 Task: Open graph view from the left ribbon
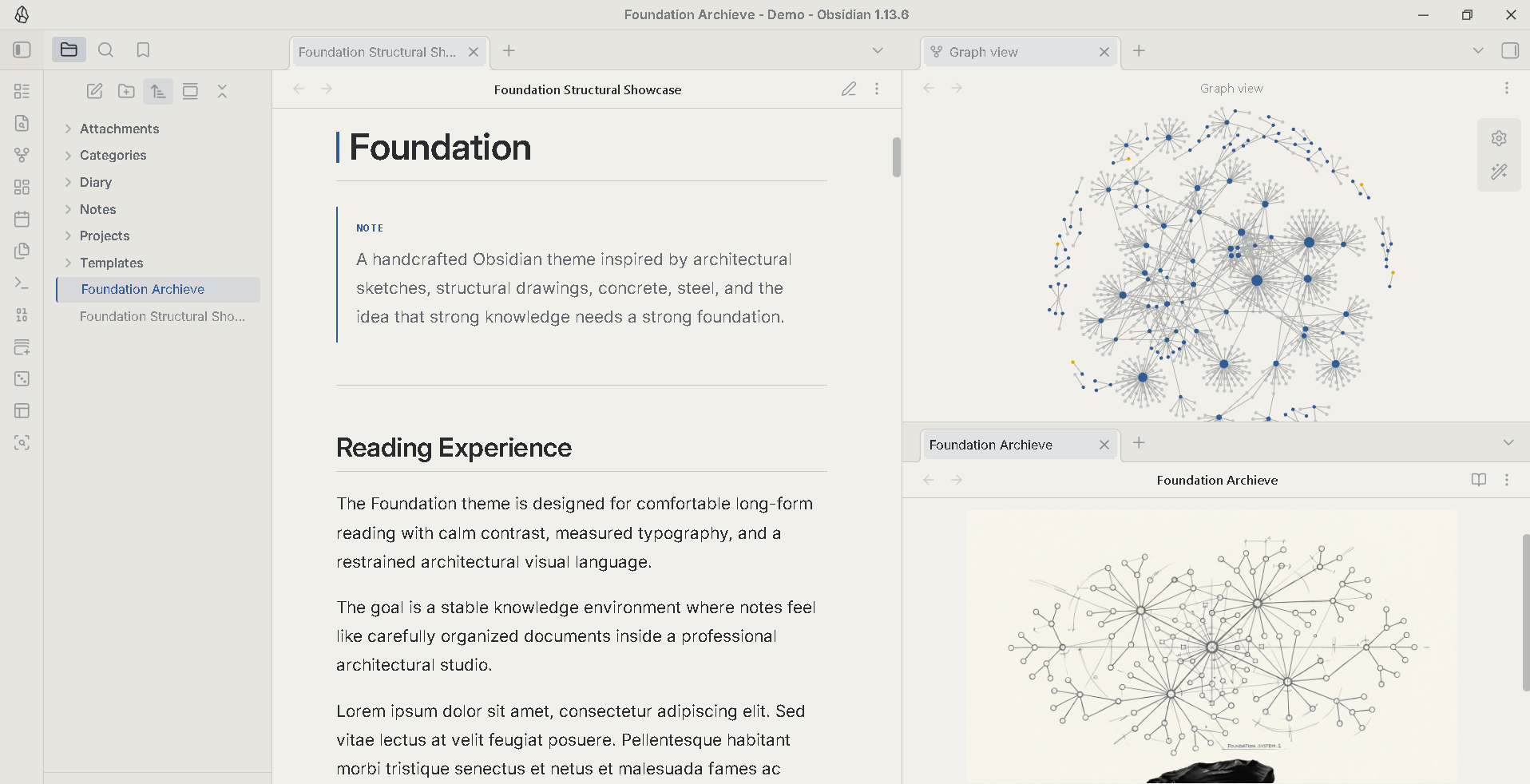pos(22,155)
